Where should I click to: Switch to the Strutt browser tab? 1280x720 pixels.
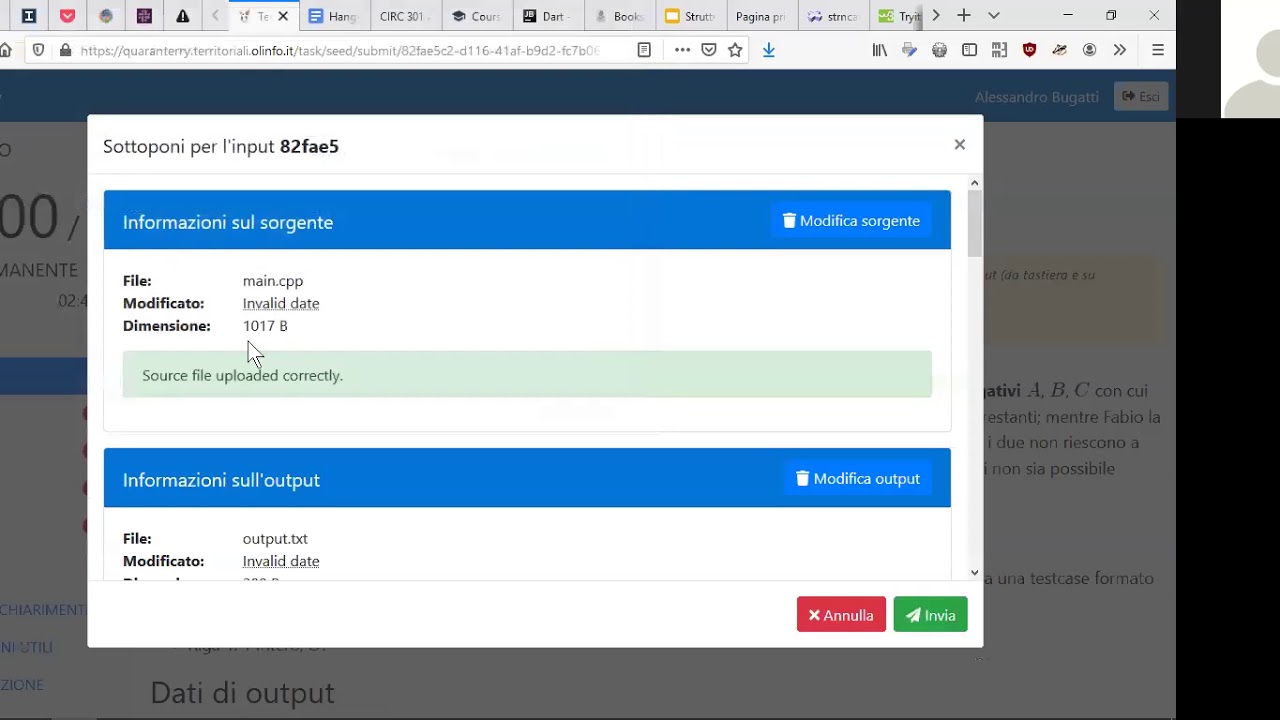[690, 16]
